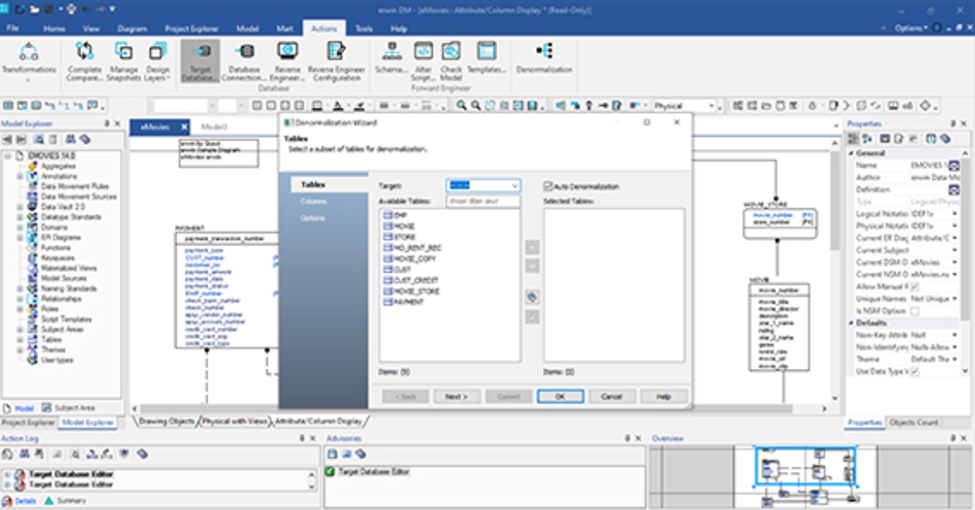Image resolution: width=975 pixels, height=510 pixels.
Task: Toggle Use Data Type checkbox in Properties
Action: pyautogui.click(x=915, y=371)
